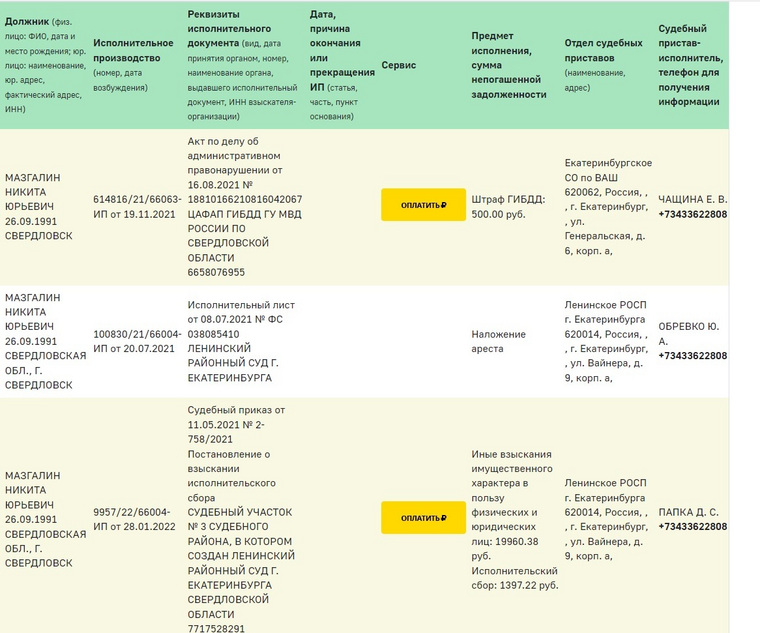The image size is (760, 633).
Task: Select bailiff ПАПКА Д. С. name
Action: 688,512
